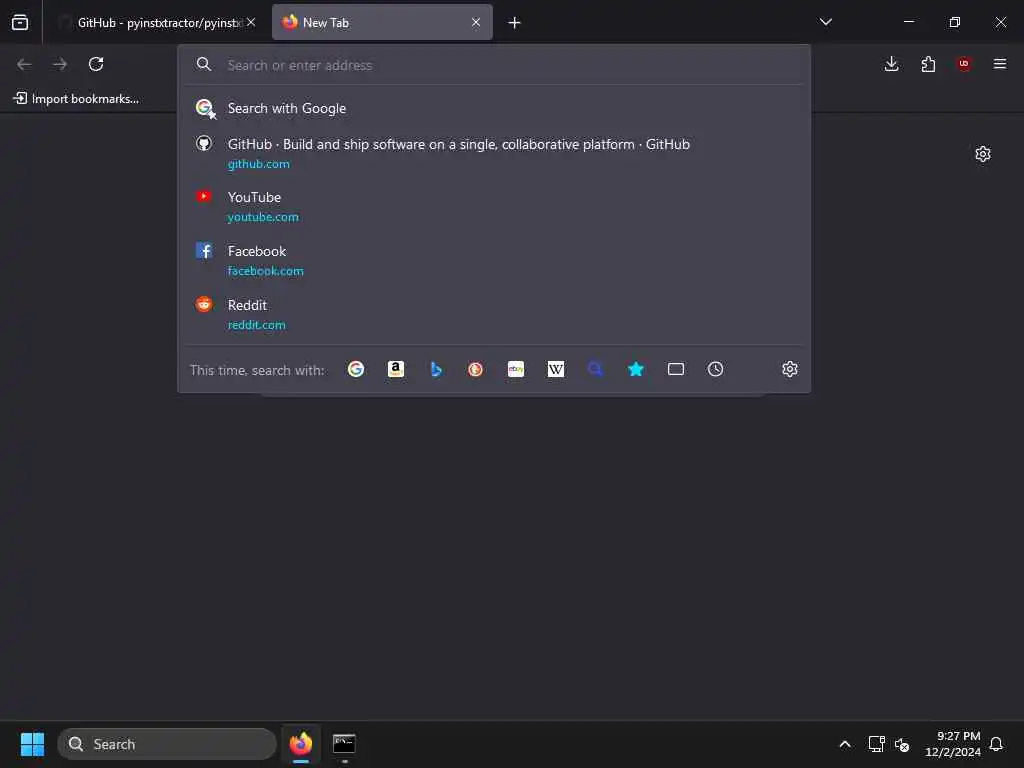The image size is (1024, 768).
Task: Open the network status tray icon
Action: coord(876,744)
